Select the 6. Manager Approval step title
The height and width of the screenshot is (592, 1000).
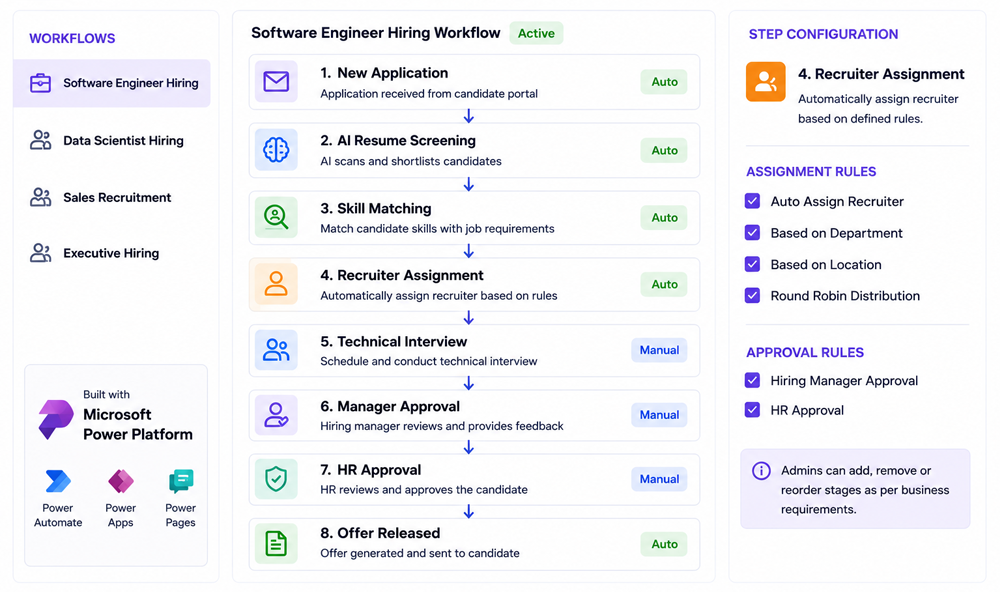390,406
